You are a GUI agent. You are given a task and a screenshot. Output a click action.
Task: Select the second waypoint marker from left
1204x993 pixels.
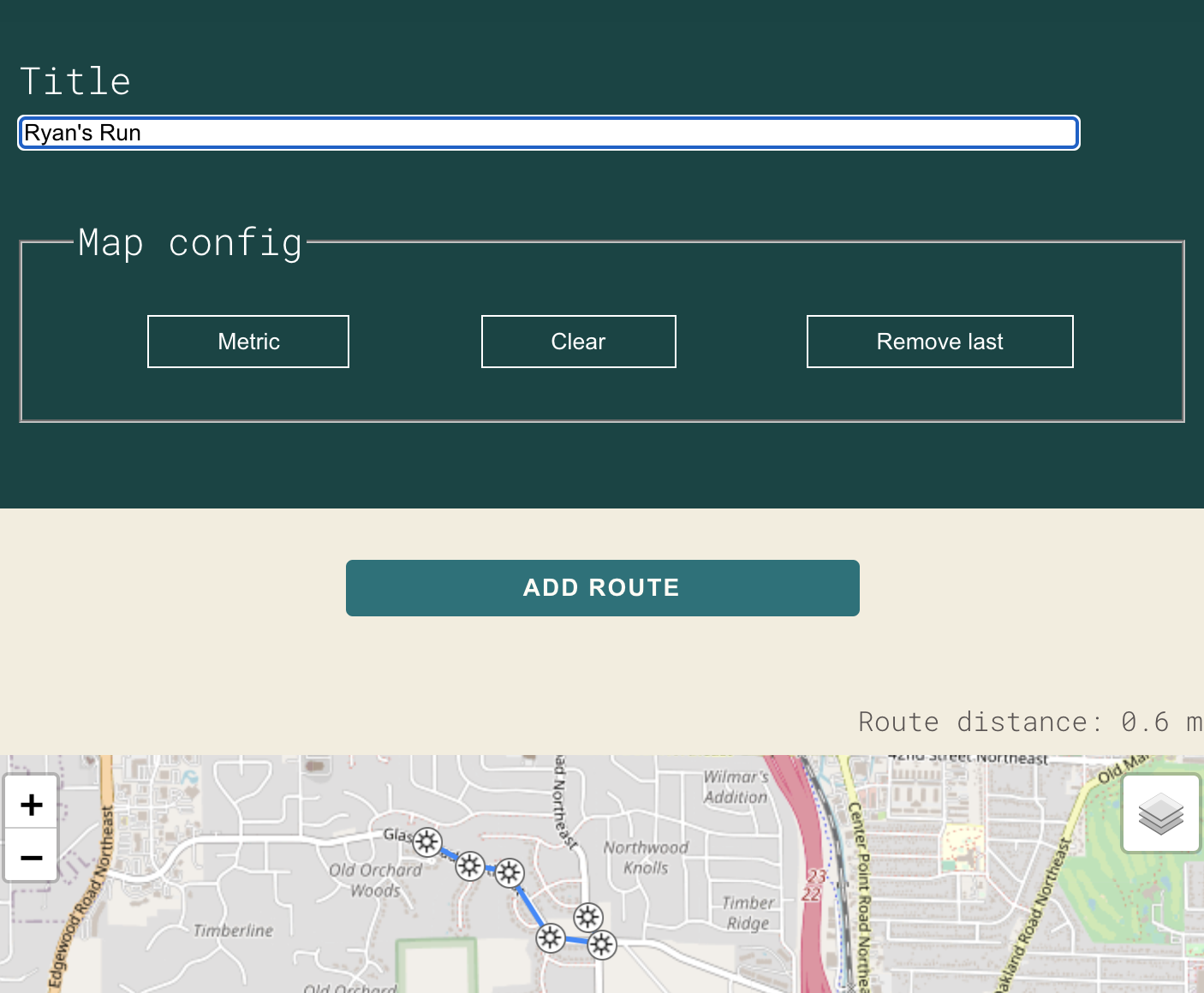pos(469,866)
